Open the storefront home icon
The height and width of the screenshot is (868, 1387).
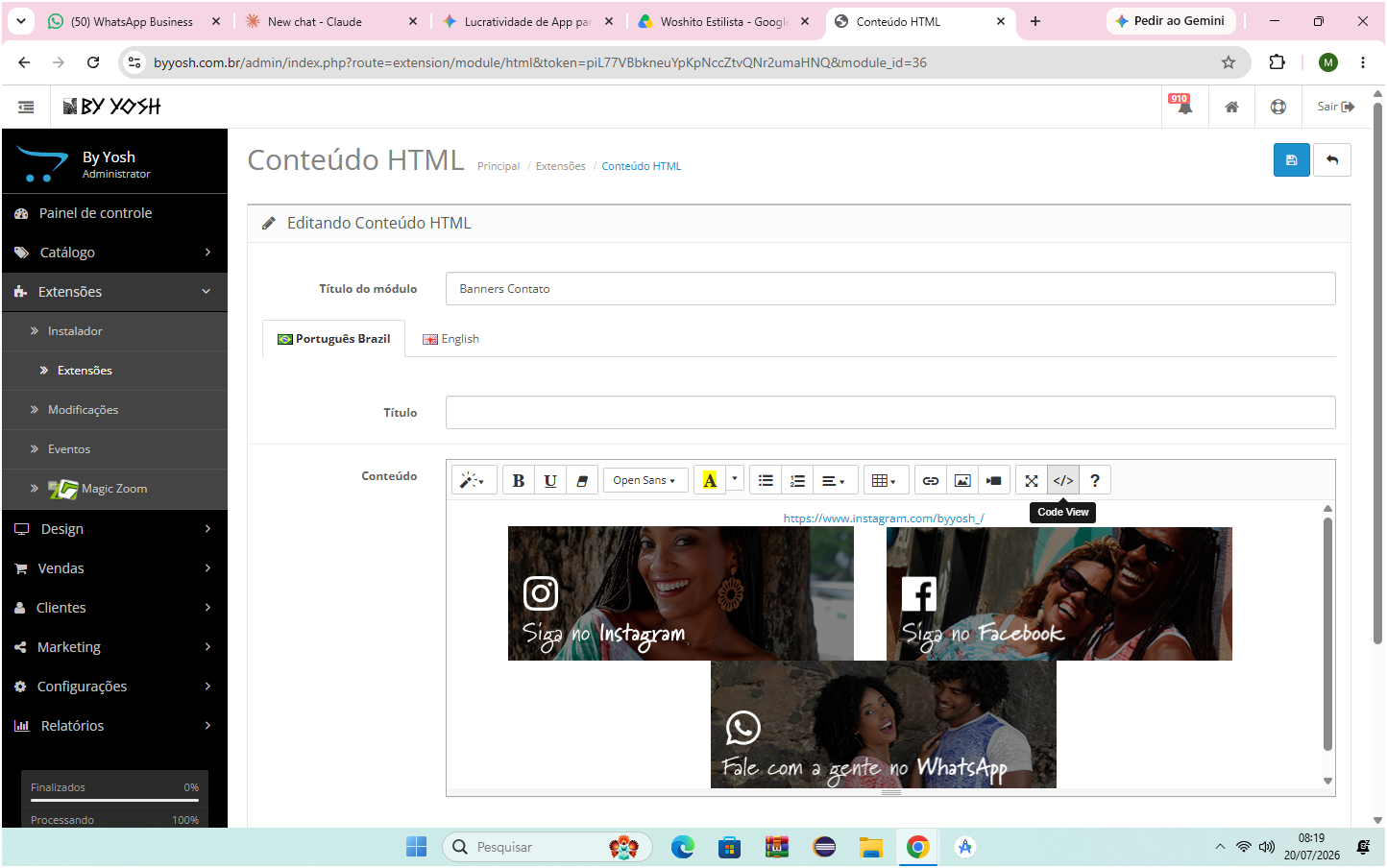pyautogui.click(x=1231, y=107)
